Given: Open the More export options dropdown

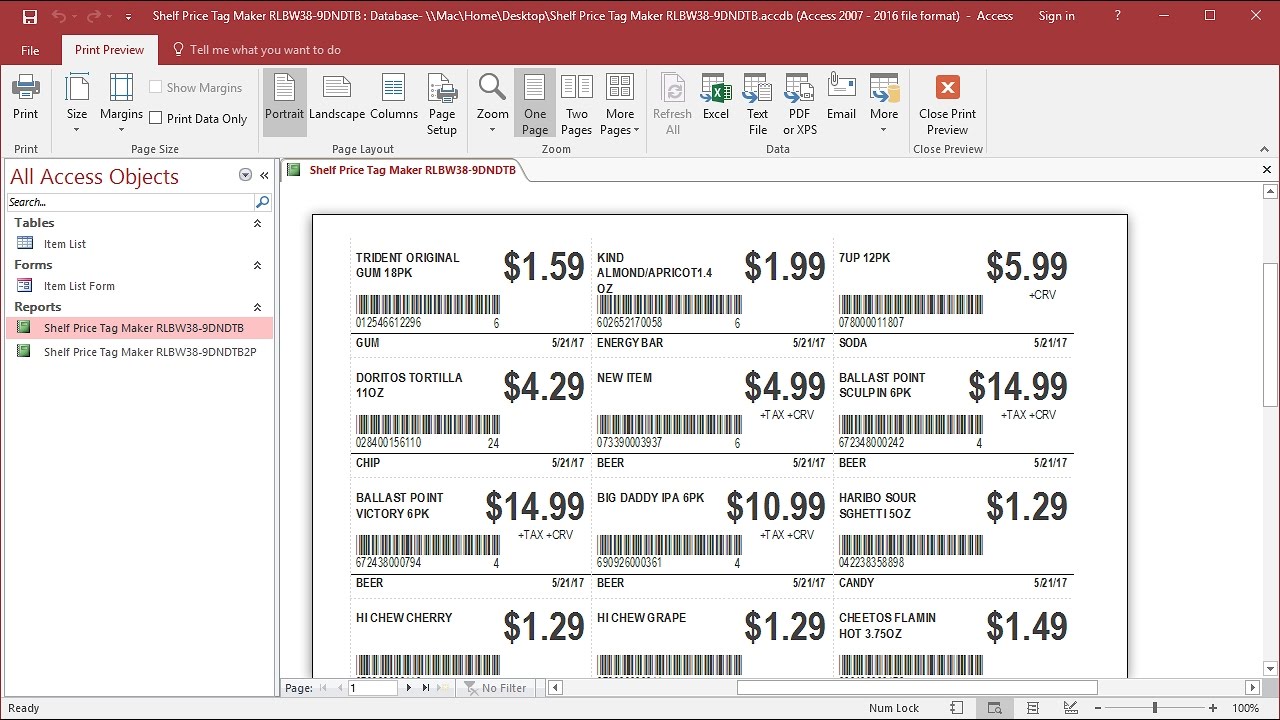Looking at the screenshot, I should pos(884,104).
